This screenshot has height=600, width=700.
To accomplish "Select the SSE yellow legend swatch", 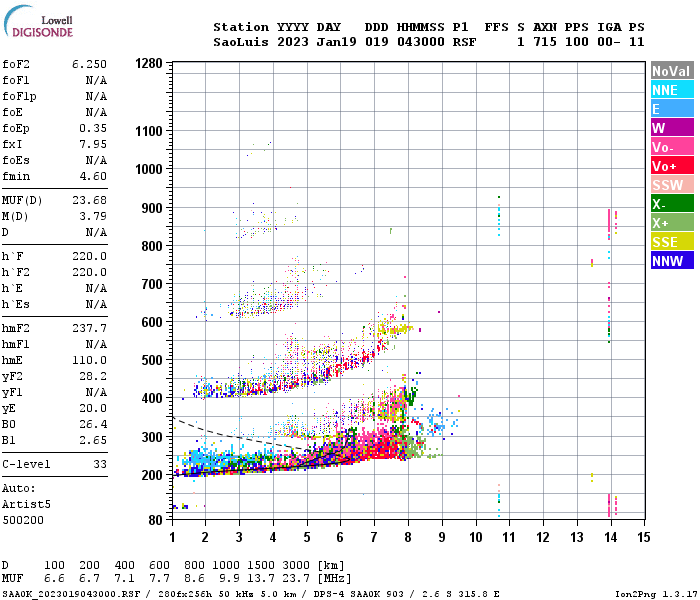I will tap(672, 242).
